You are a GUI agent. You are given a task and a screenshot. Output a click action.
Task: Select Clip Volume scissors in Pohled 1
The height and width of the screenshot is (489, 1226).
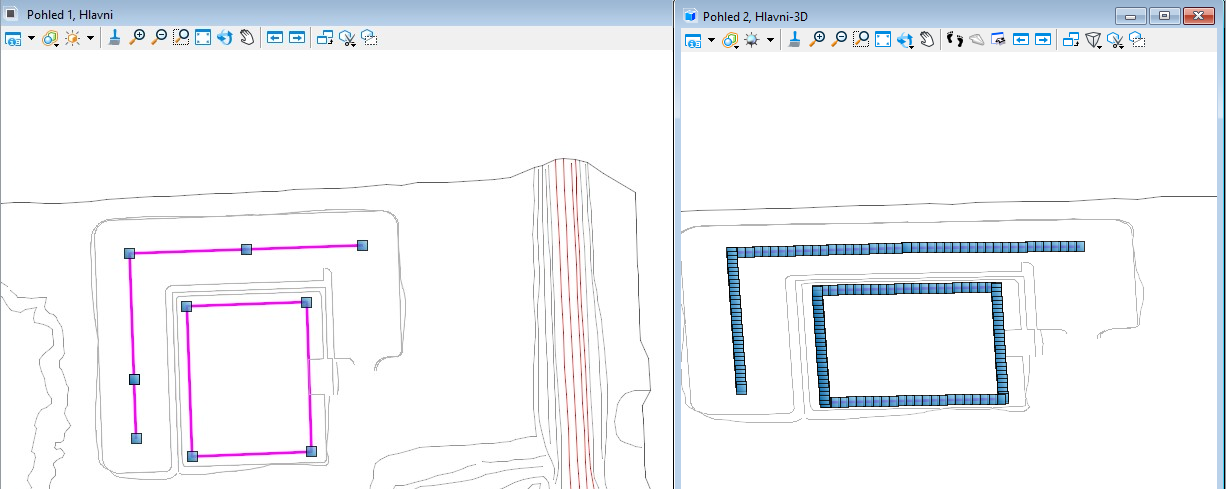tap(347, 38)
